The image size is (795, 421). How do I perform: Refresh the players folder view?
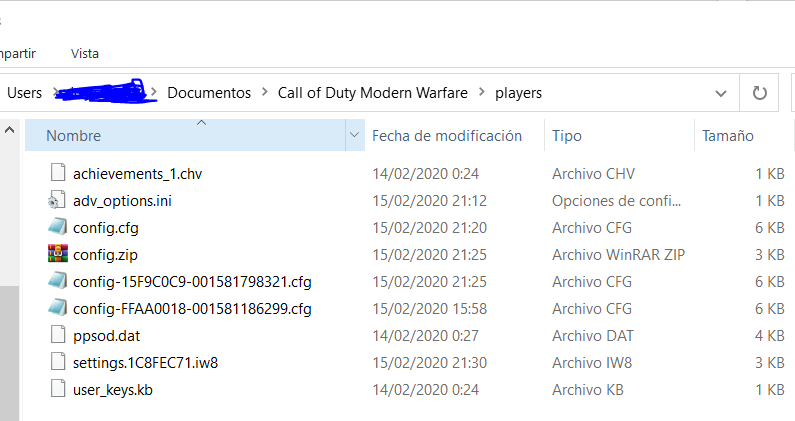tap(759, 93)
